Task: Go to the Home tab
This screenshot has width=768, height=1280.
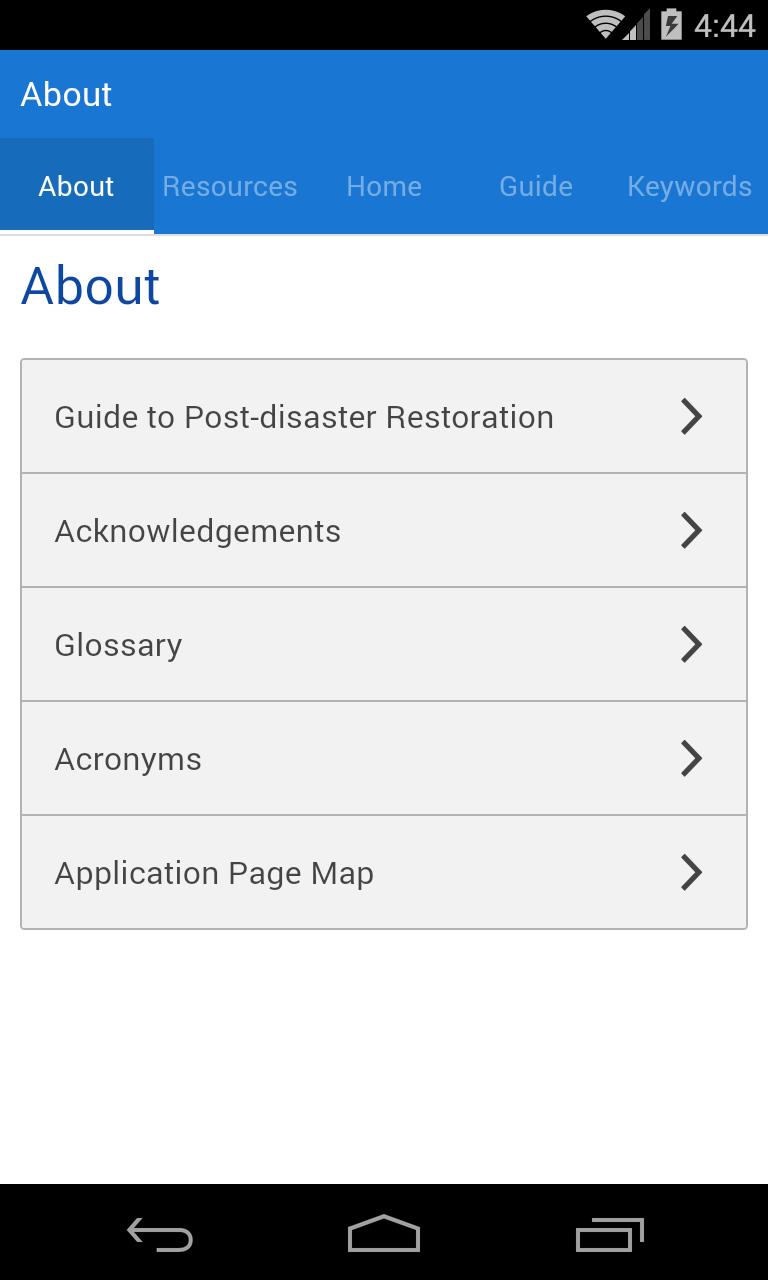Action: (x=384, y=186)
